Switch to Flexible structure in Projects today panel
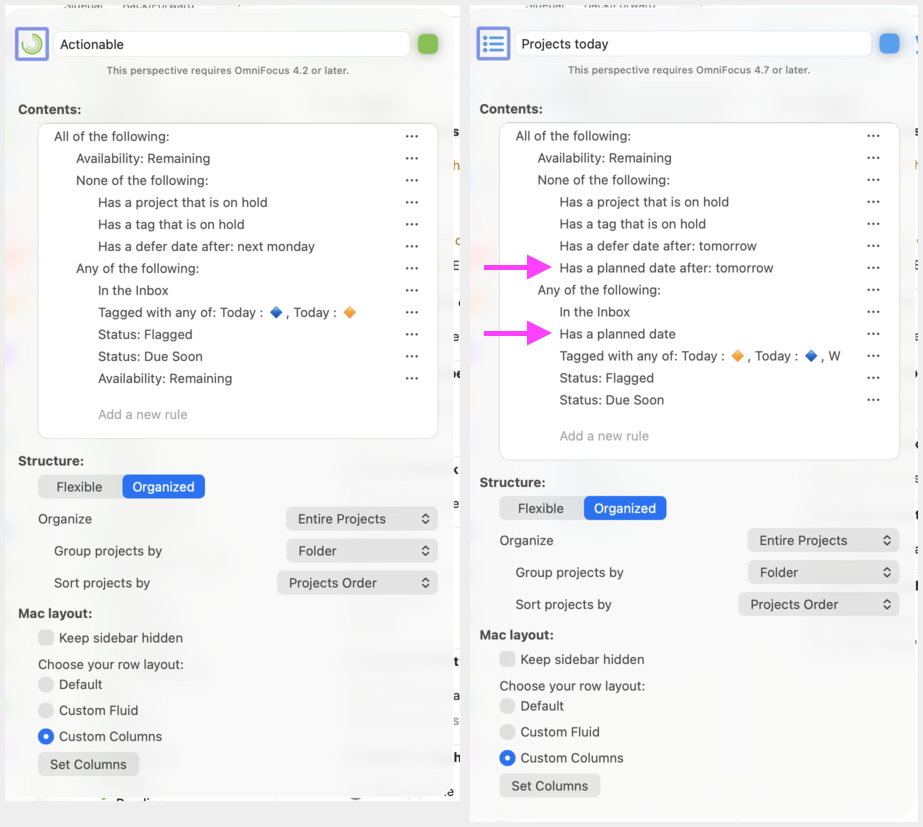This screenshot has height=827, width=923. coord(541,509)
